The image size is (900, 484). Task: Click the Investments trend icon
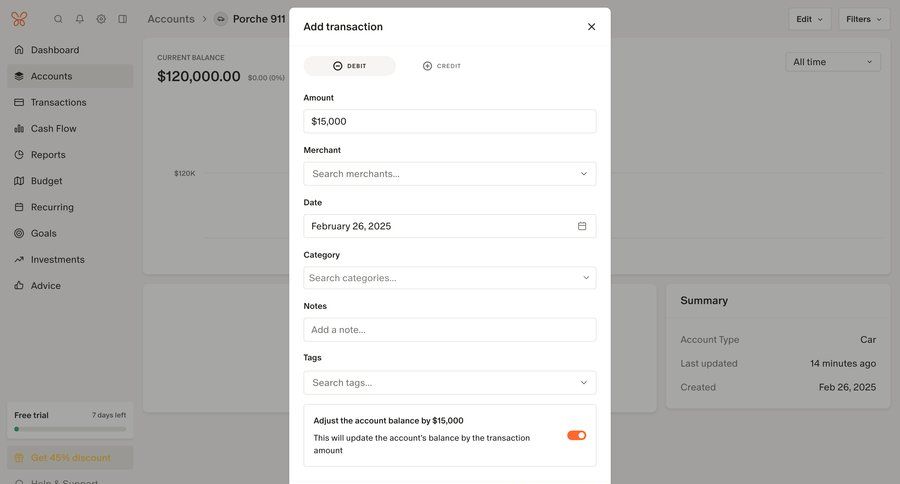tap(19, 260)
